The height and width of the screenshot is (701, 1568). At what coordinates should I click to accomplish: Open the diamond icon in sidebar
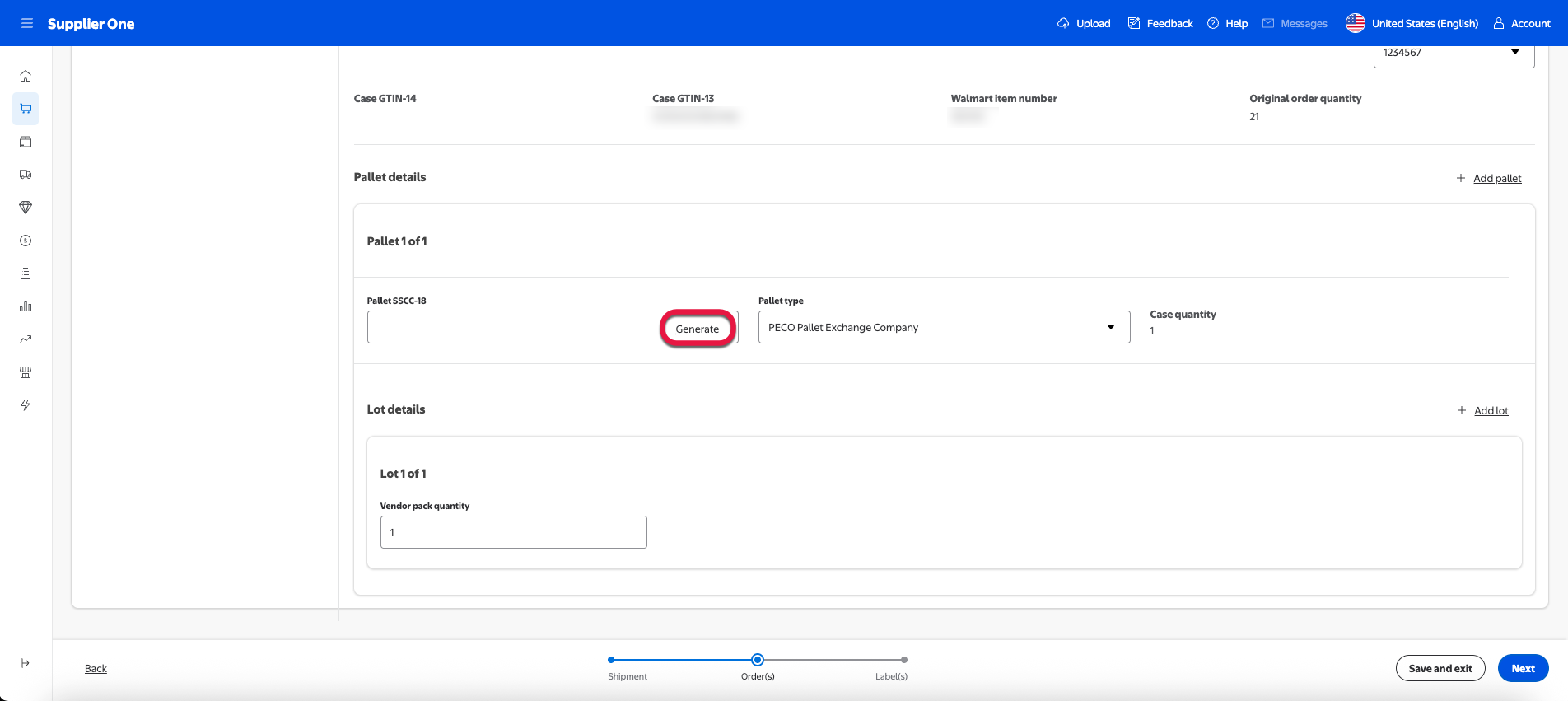pyautogui.click(x=26, y=208)
